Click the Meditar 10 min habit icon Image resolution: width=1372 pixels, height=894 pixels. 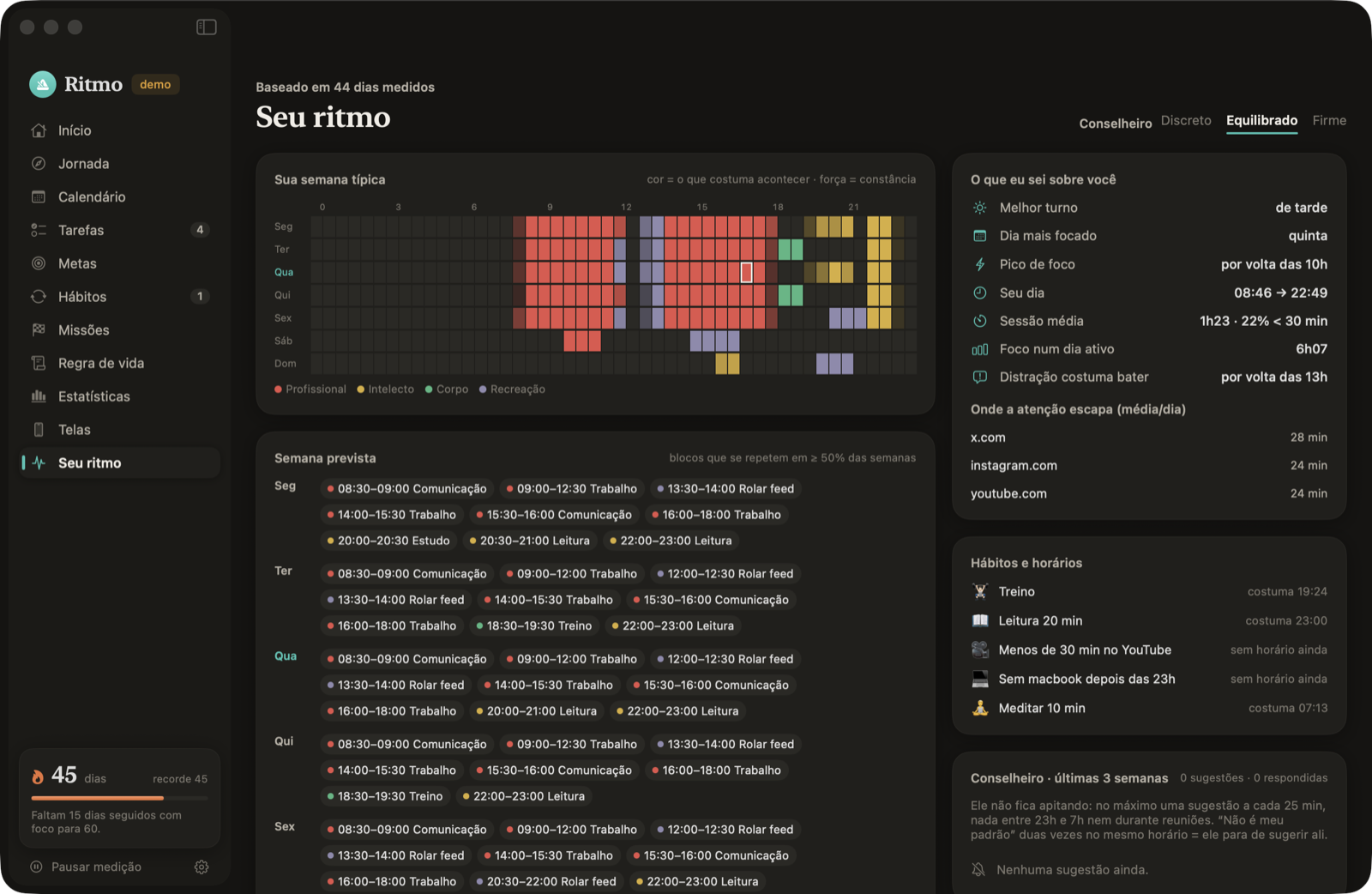pyautogui.click(x=980, y=709)
